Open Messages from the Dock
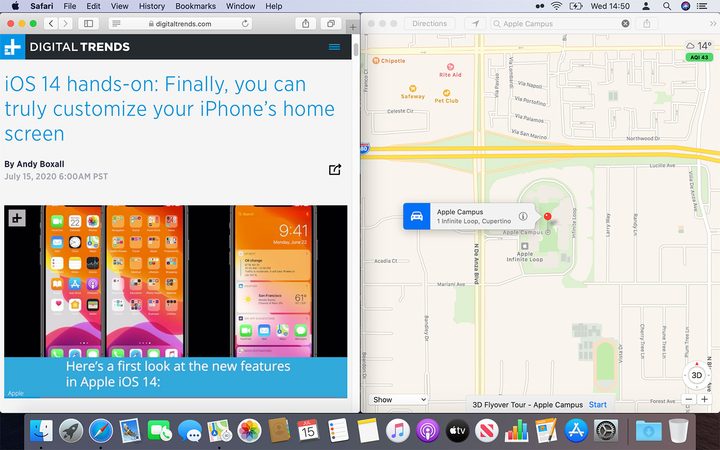 [x=190, y=431]
